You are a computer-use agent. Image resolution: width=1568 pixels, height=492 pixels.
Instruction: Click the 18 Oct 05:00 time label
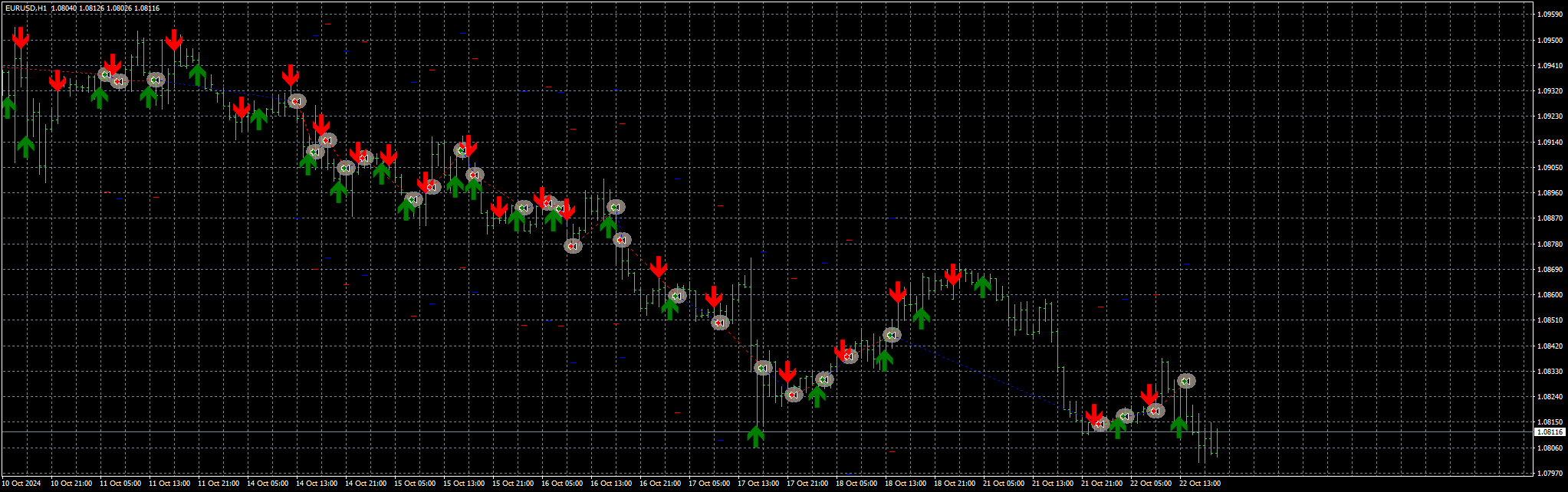click(856, 484)
